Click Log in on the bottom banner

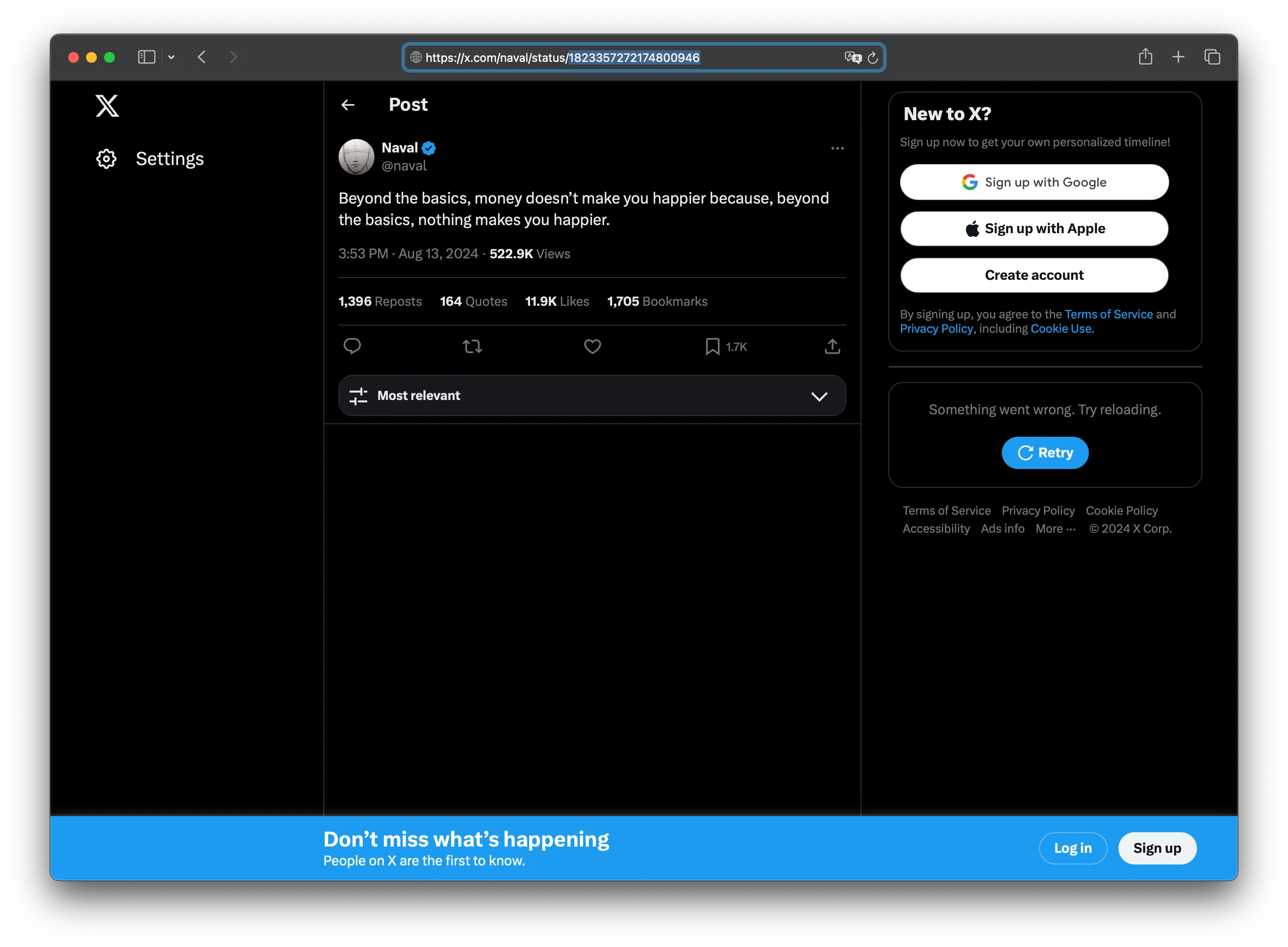(x=1072, y=848)
